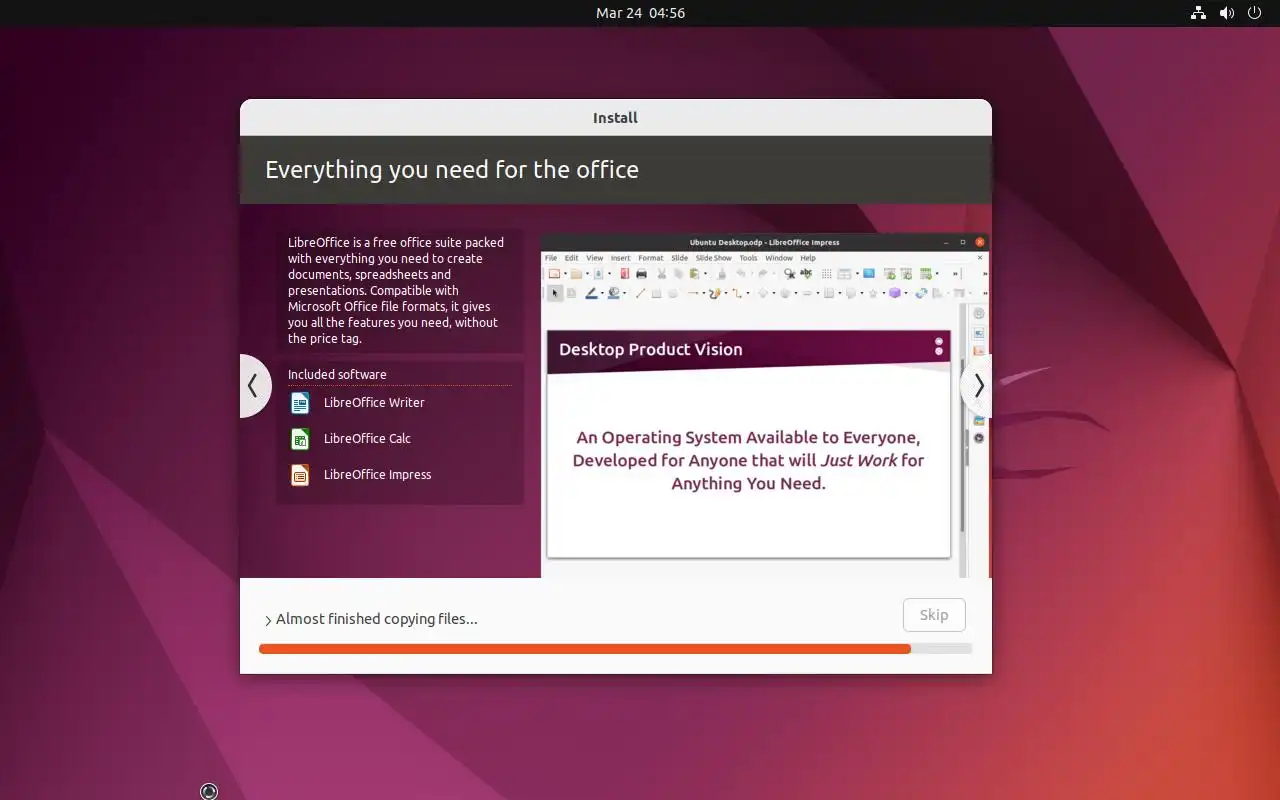This screenshot has height=800, width=1280.
Task: Open the insert table dropdown arrow in Impress
Action: (857, 274)
